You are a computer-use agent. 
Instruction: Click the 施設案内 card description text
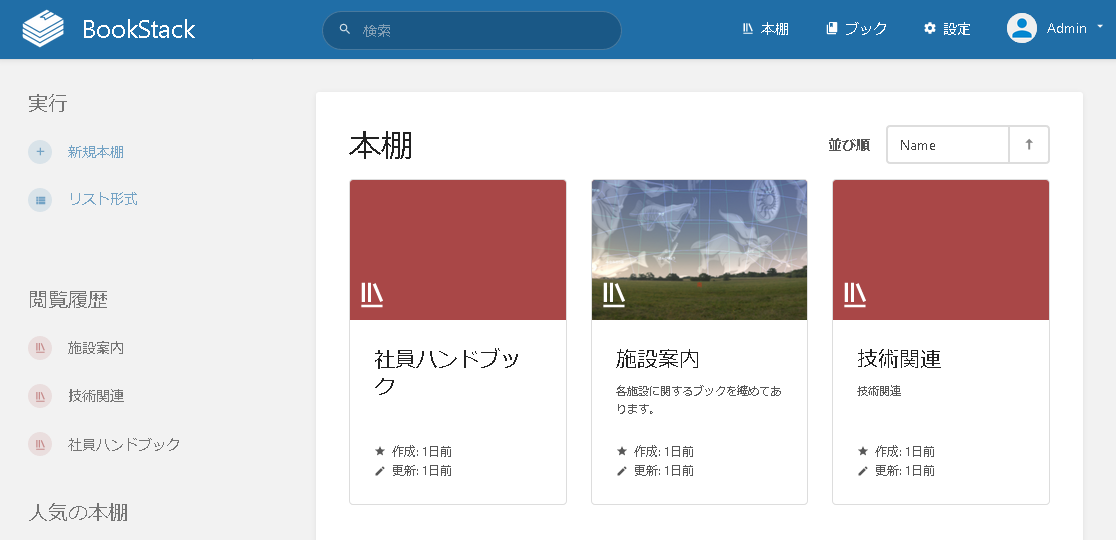[698, 401]
